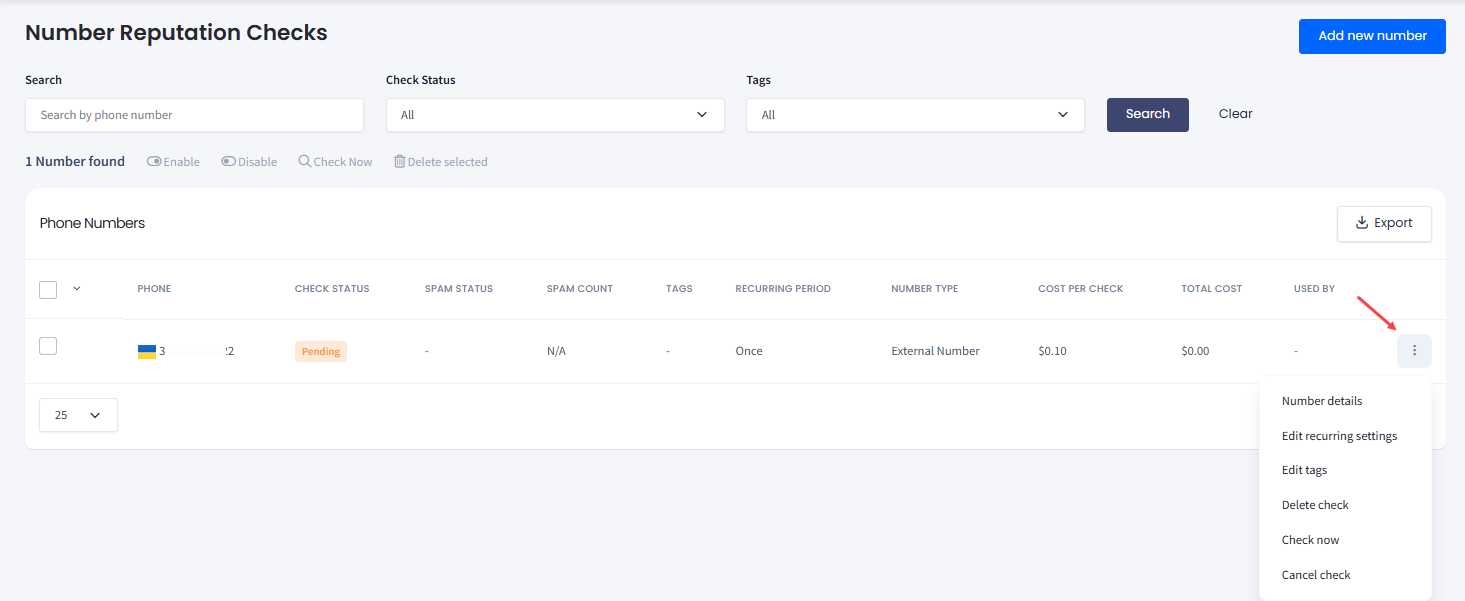
Task: Click the 1 Number found text
Action: pos(75,161)
